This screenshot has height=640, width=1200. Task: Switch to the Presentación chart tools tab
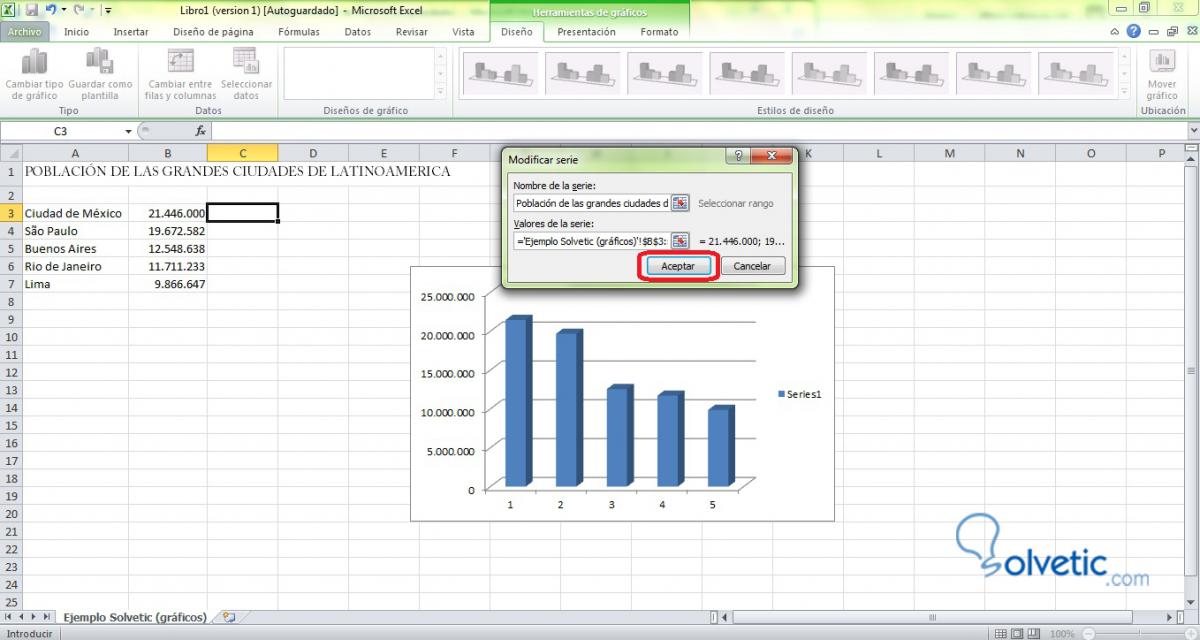[586, 32]
